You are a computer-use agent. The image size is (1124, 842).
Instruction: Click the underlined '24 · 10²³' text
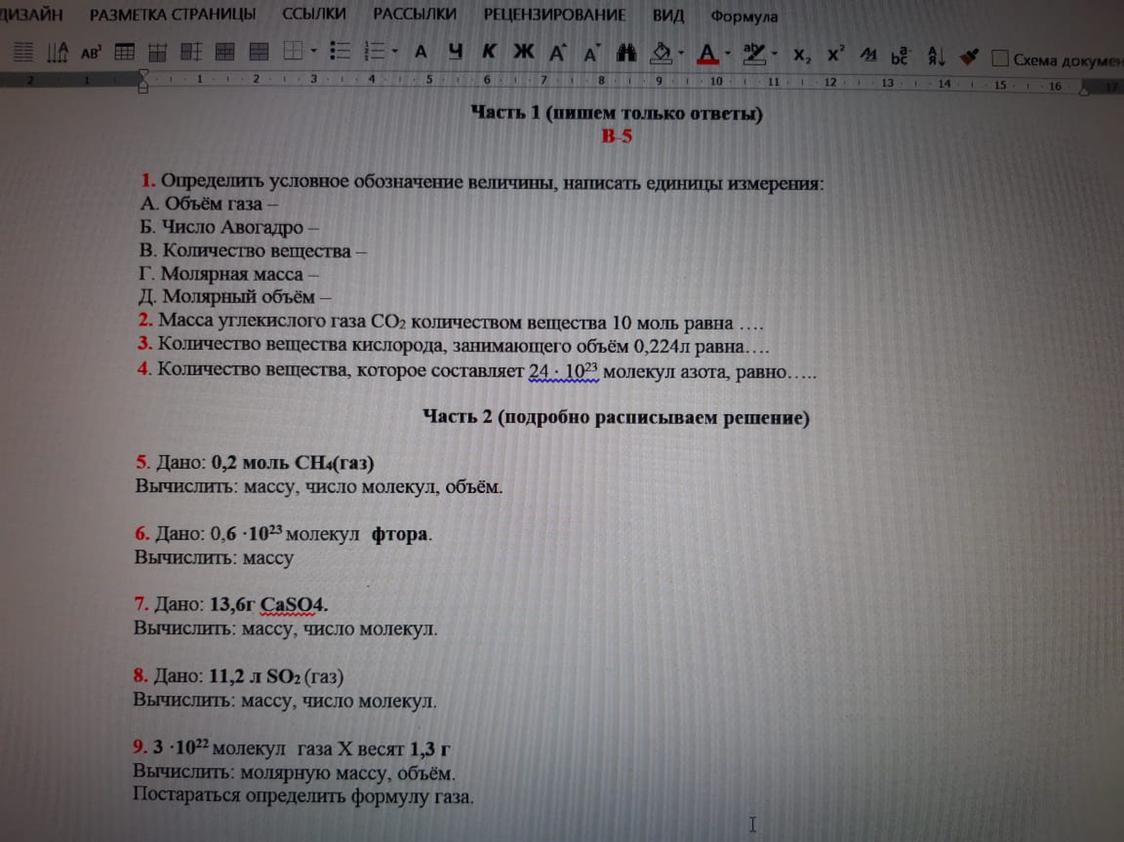(x=563, y=370)
